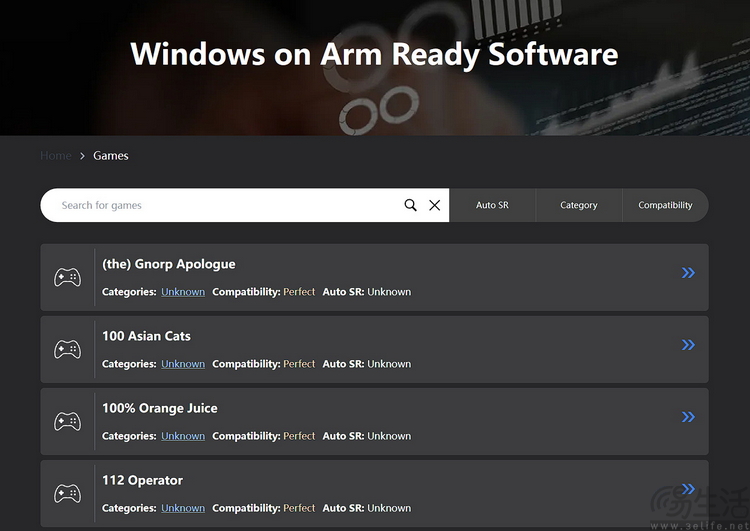Open the Category filter dropdown
Image resolution: width=750 pixels, height=531 pixels.
[x=578, y=205]
